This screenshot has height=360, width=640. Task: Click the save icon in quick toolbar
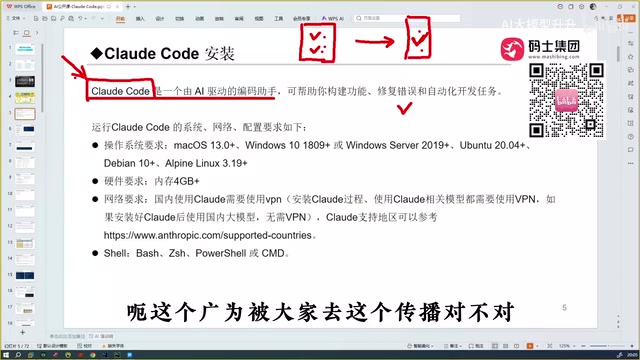53,18
